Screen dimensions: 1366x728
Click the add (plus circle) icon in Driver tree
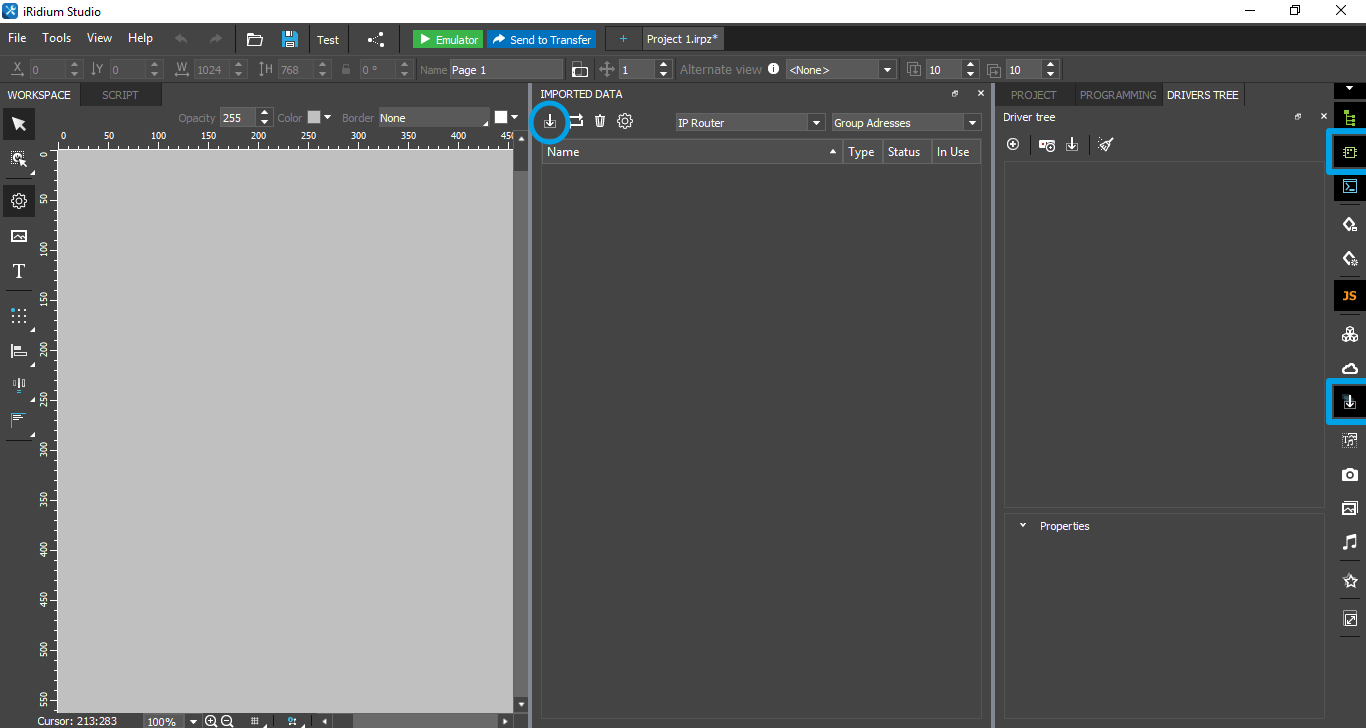[x=1013, y=144]
